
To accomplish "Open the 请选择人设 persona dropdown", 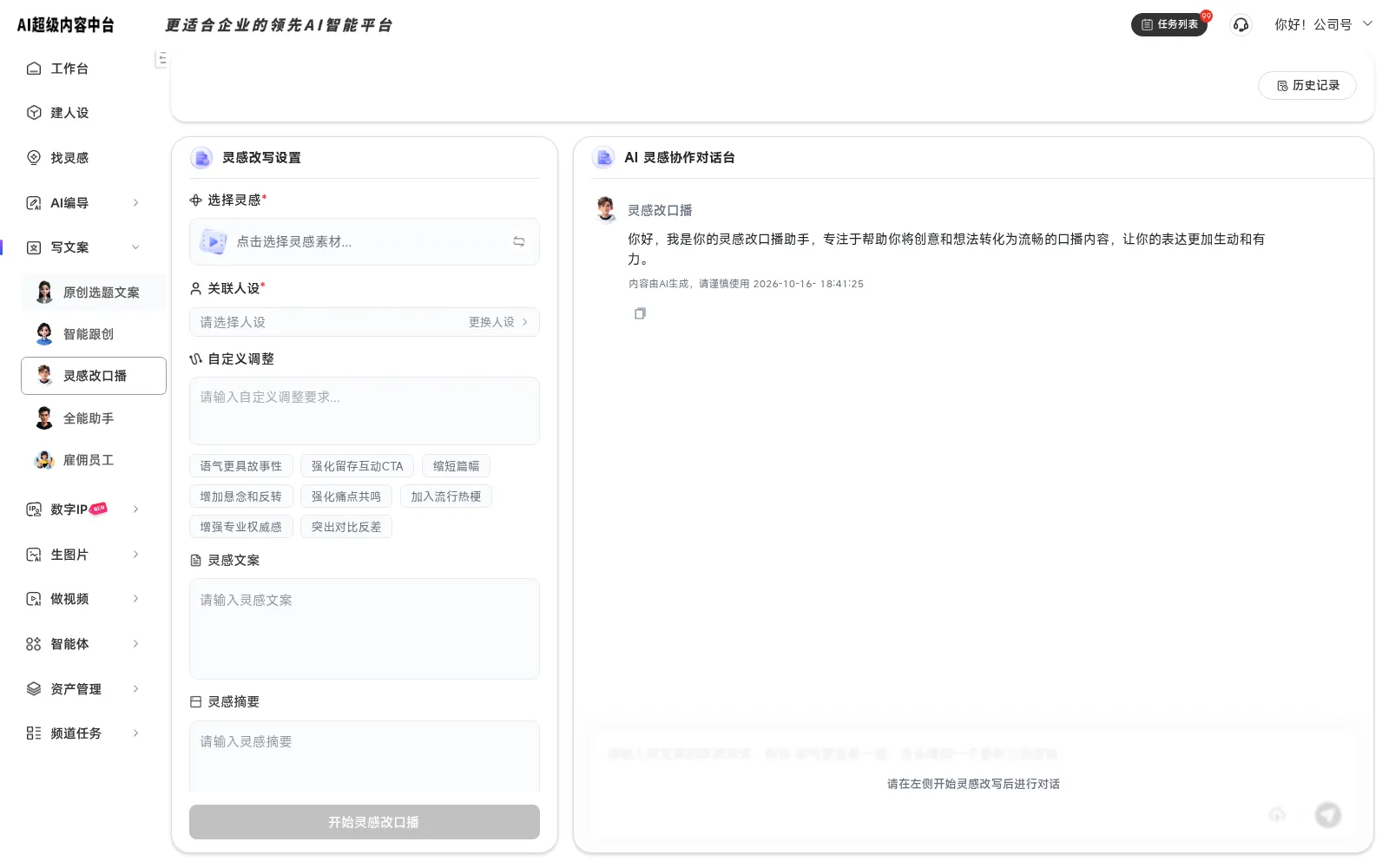I will (365, 322).
